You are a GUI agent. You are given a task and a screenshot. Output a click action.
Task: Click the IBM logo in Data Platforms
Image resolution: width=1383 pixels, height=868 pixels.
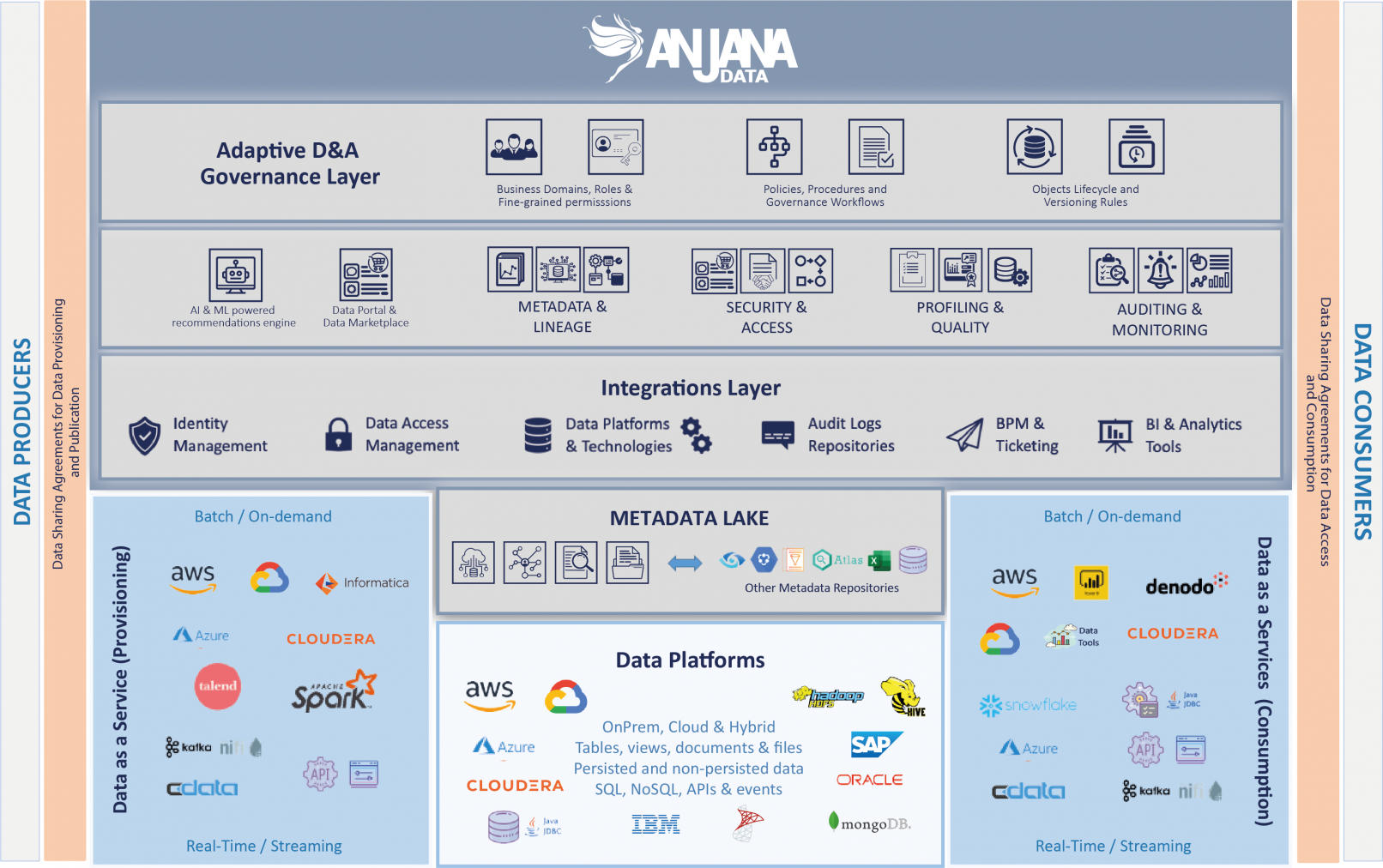click(655, 825)
